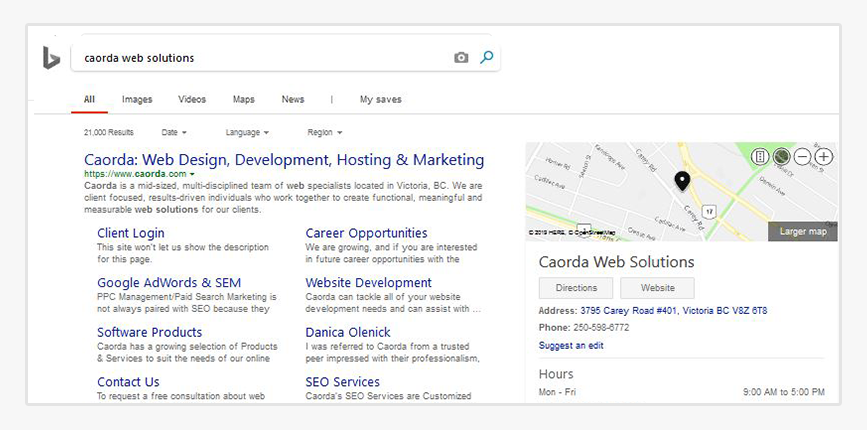Viewport: 867px width, 430px height.
Task: Open the Website Development link
Action: point(368,283)
